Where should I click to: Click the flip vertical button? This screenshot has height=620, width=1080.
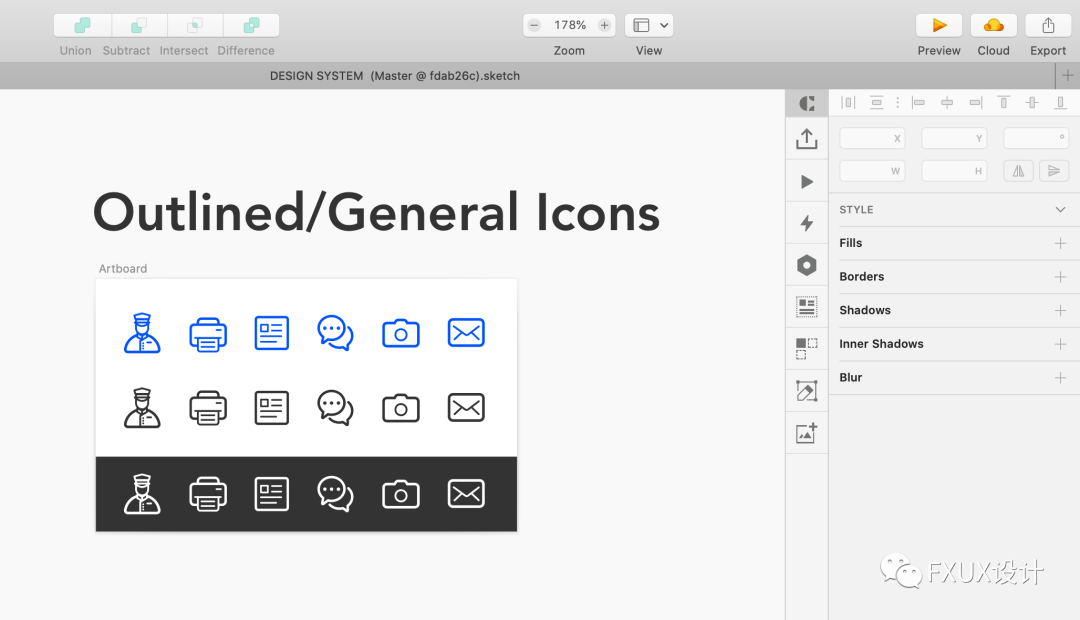[1054, 171]
